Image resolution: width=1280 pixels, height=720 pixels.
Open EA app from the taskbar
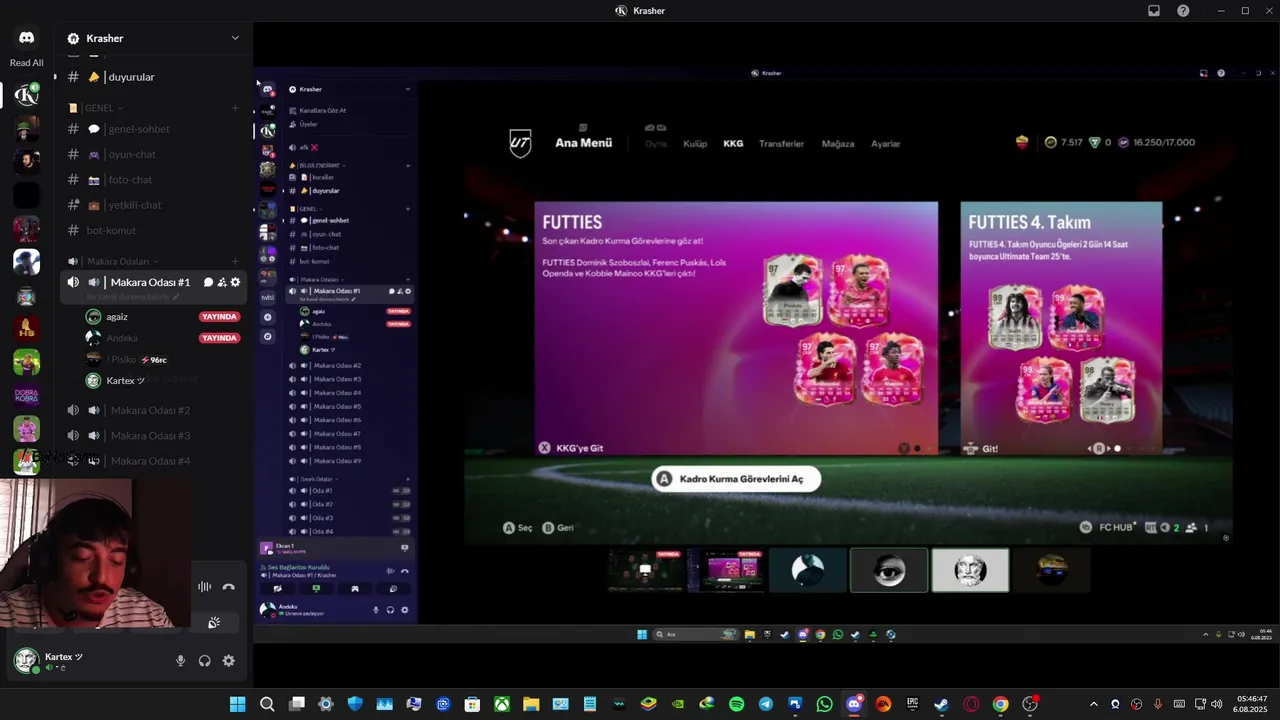click(883, 704)
